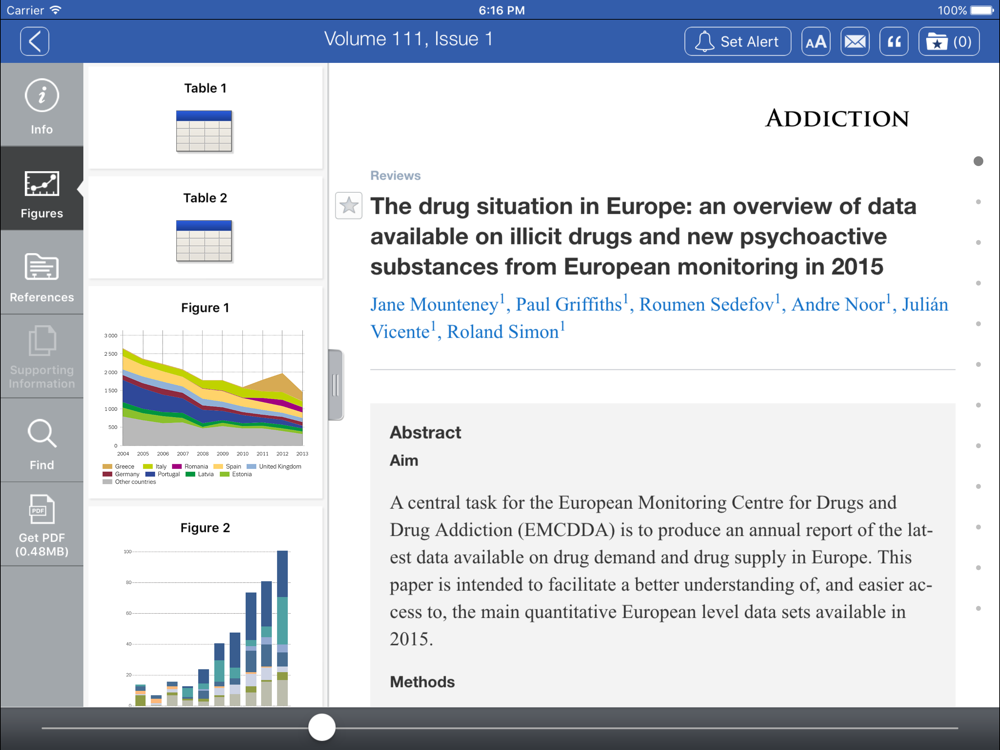Tap the Volume 111, Issue 1 title
1000x750 pixels.
[x=408, y=40]
